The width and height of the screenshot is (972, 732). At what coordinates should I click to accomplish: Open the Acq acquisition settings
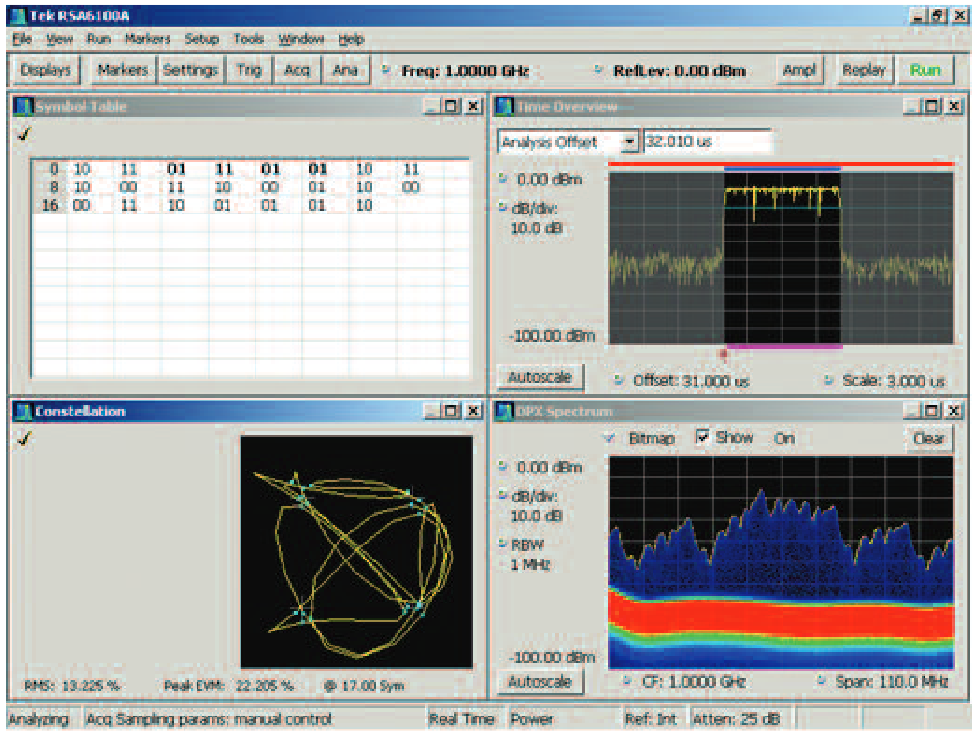coord(296,69)
